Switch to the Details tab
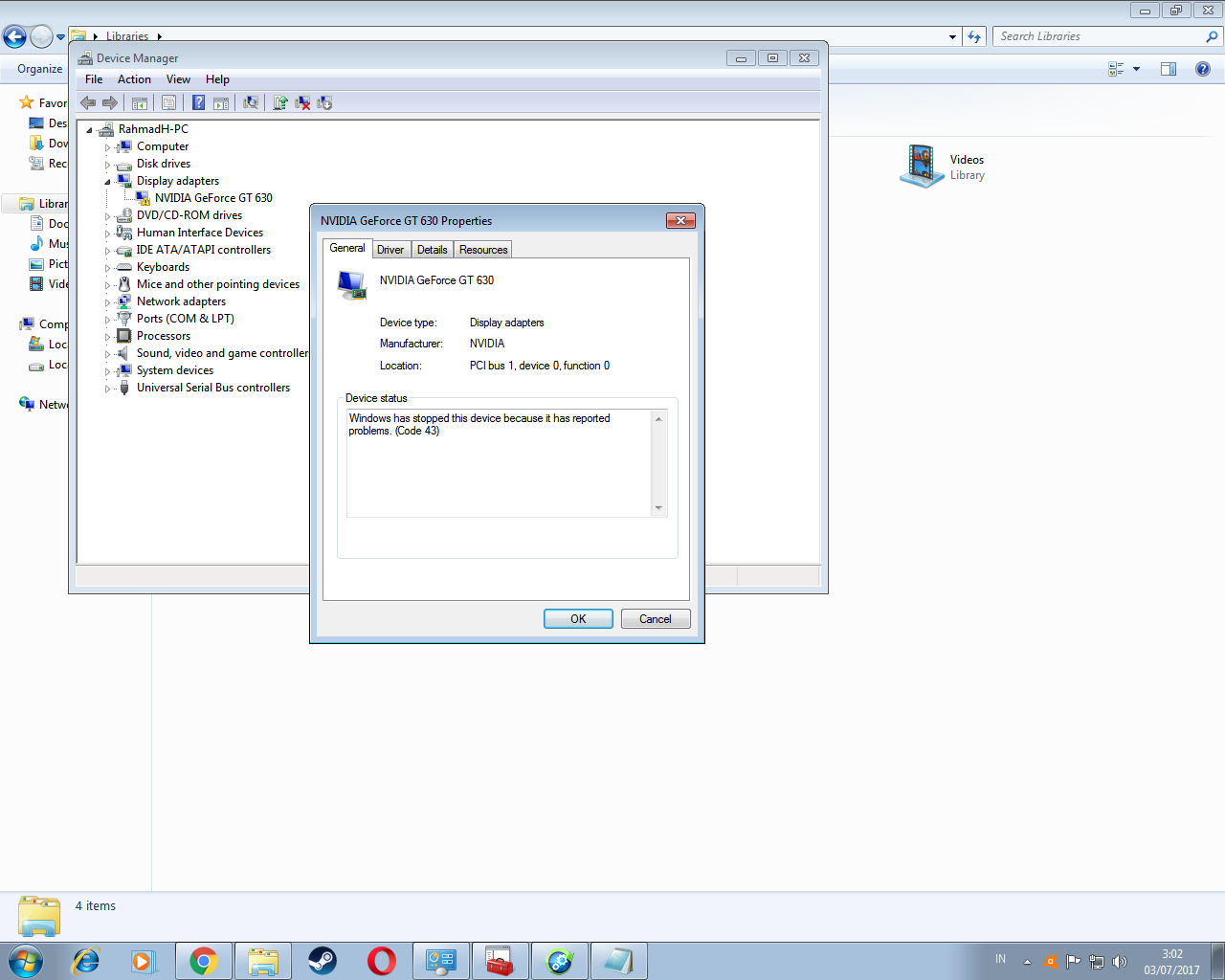The image size is (1225, 980). [433, 250]
